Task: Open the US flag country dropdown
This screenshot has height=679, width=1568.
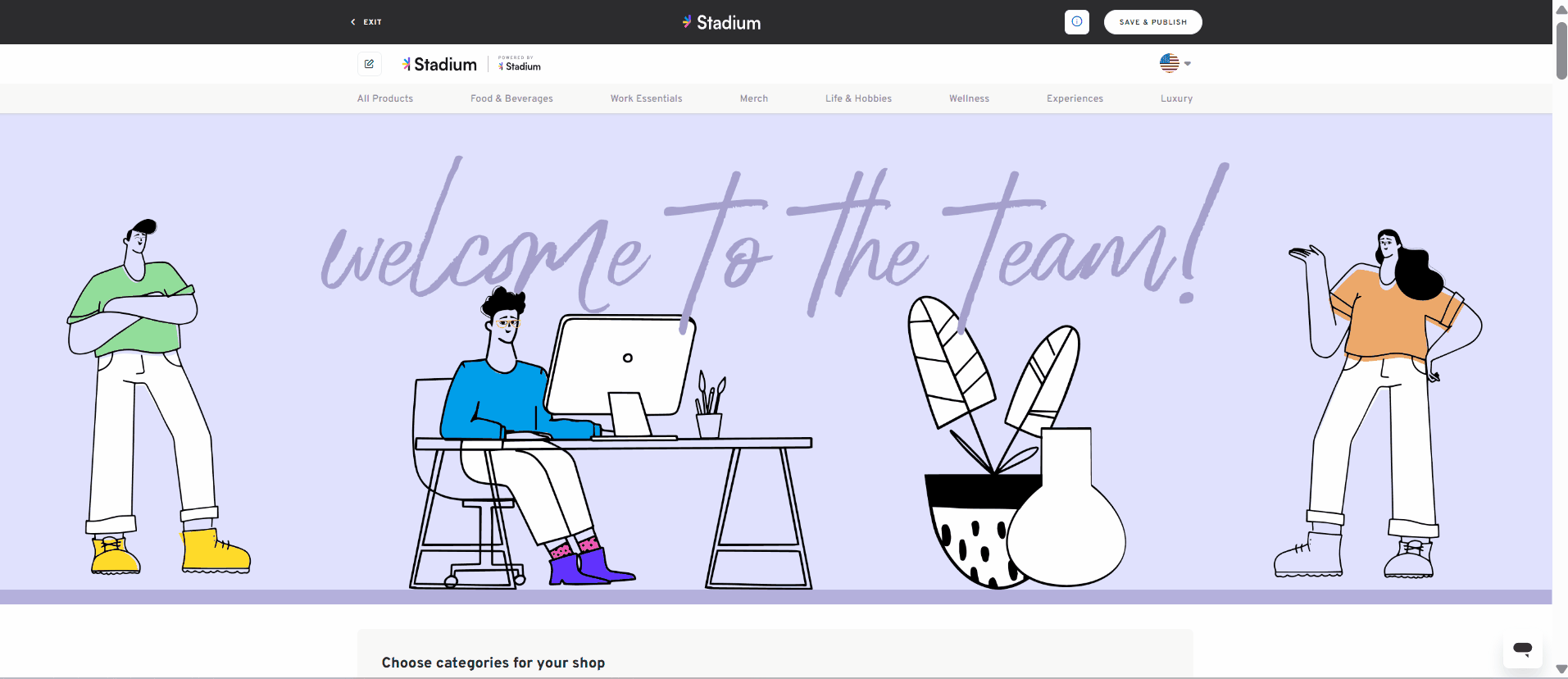Action: (1175, 63)
